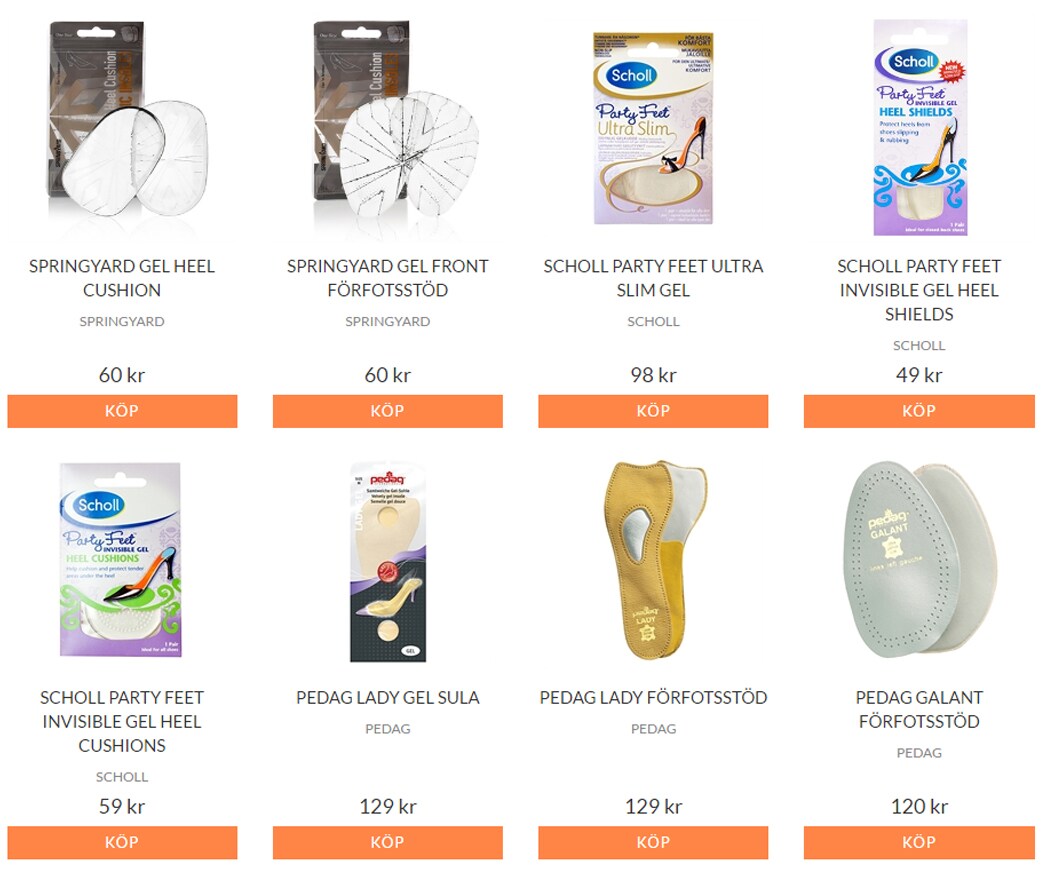This screenshot has width=1042, height=872.
Task: Open Springyard Gel Front Förfotsstöd product image
Action: 396,120
